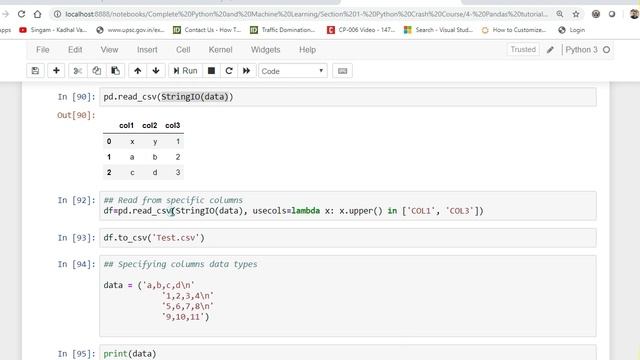This screenshot has width=640, height=360.
Task: Open the Cell menu
Action: pyautogui.click(x=183, y=50)
